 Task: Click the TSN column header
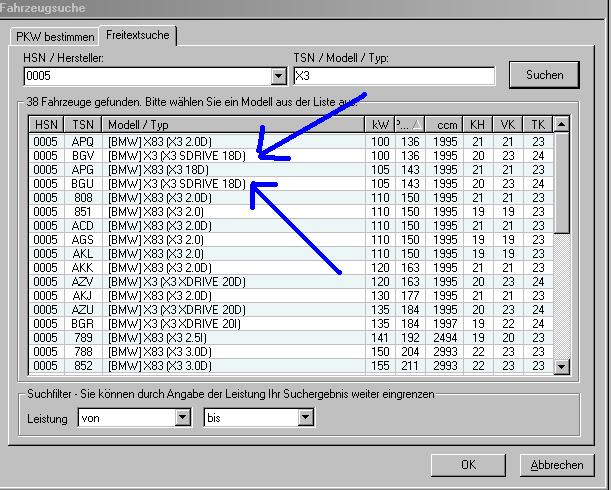tap(82, 124)
